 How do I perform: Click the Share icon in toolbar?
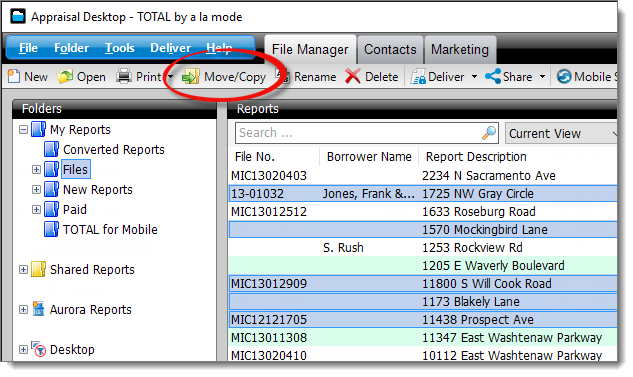pyautogui.click(x=493, y=76)
